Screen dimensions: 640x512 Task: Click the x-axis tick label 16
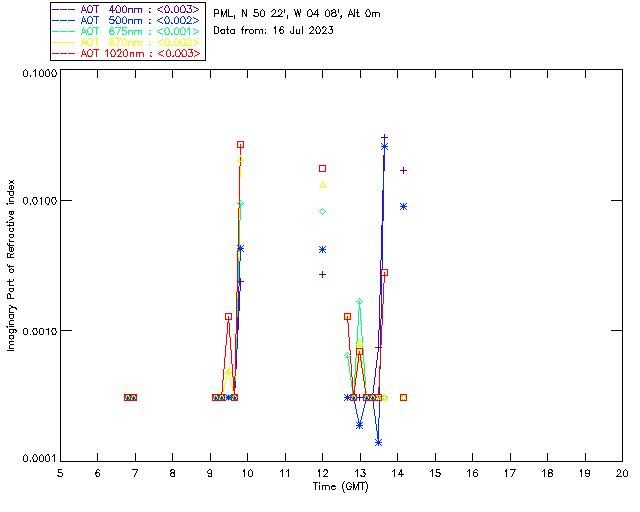472,473
